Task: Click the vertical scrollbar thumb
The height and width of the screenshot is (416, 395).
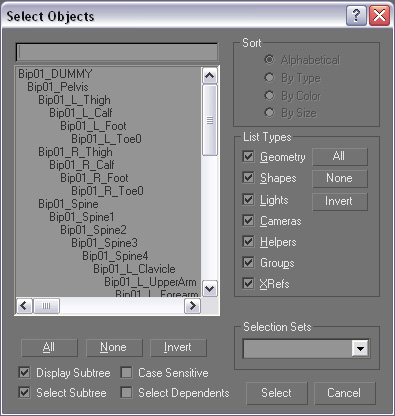Action: tap(210, 120)
